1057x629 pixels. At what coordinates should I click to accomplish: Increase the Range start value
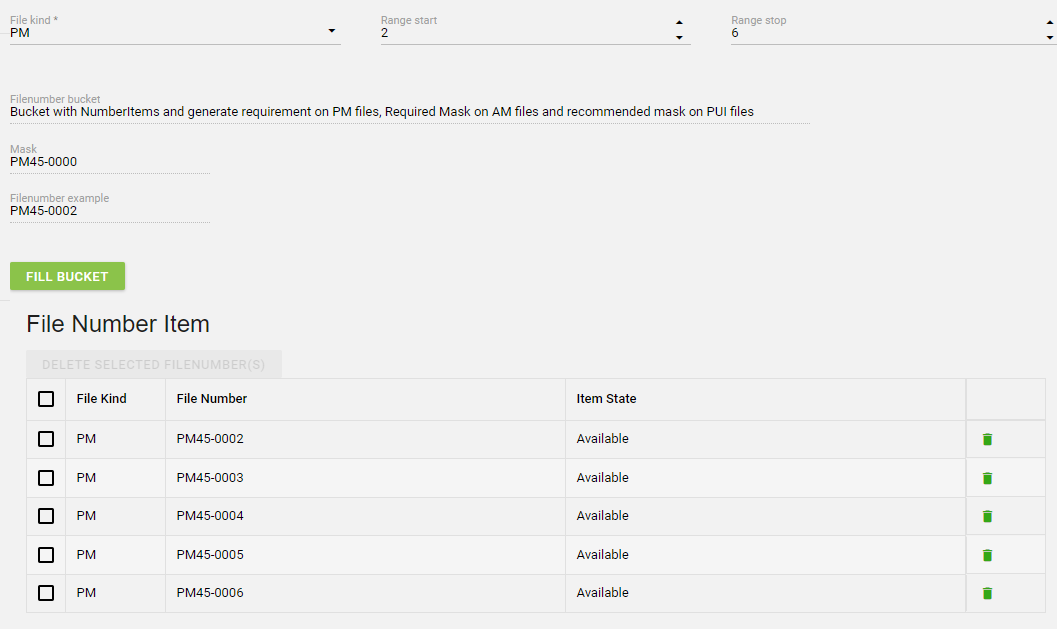679,23
